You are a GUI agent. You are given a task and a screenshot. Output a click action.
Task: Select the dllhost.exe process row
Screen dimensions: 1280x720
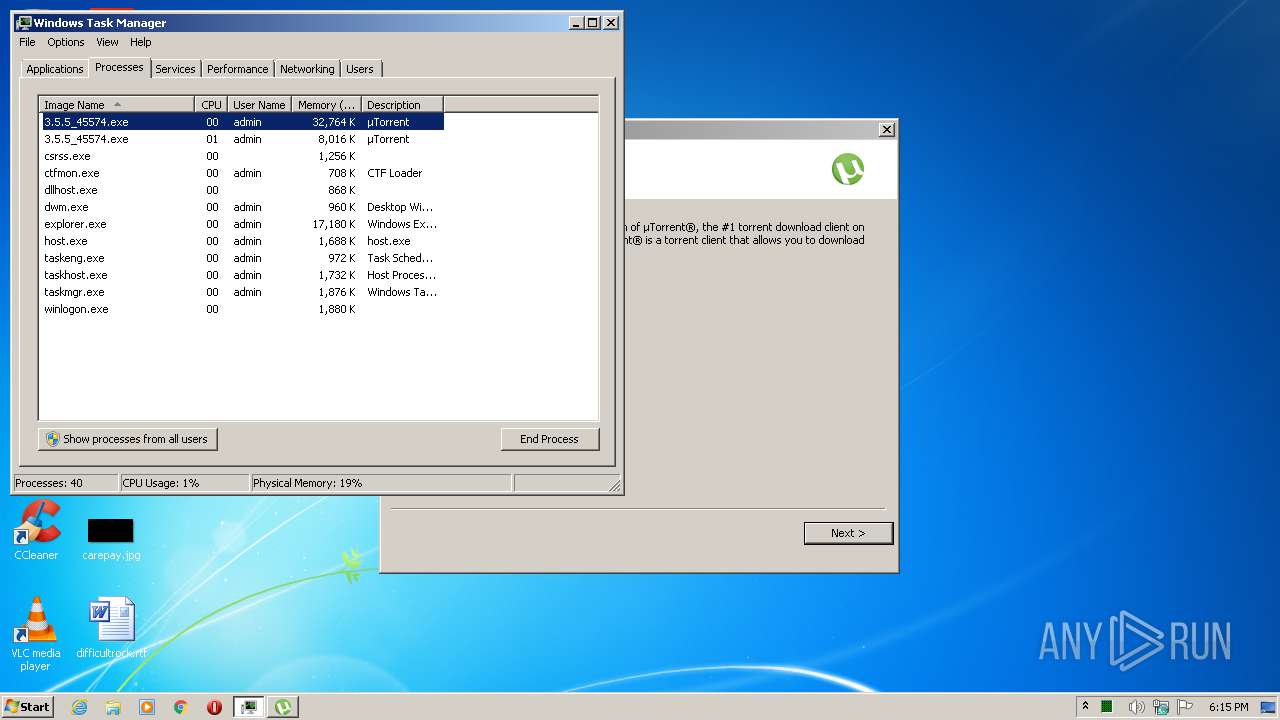[242, 190]
